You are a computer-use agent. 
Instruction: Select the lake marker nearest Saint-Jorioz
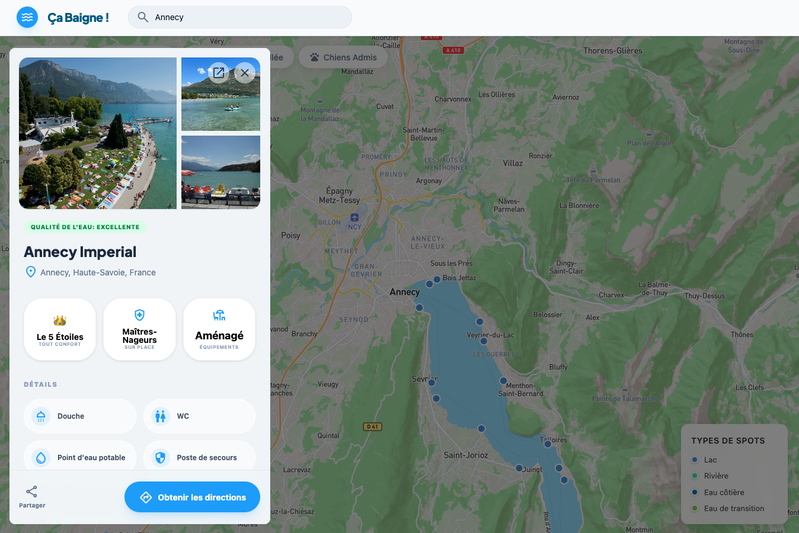(x=482, y=429)
